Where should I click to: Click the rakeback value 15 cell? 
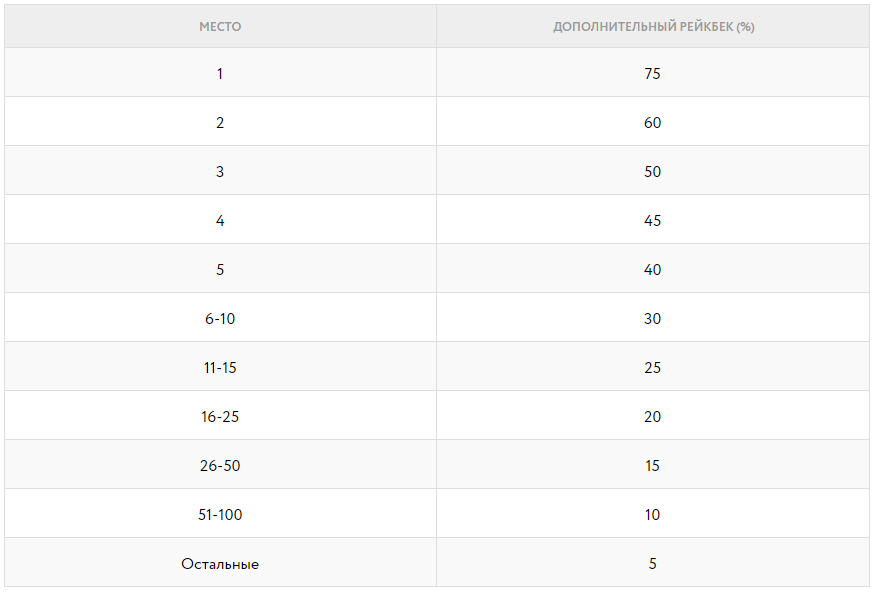click(653, 466)
